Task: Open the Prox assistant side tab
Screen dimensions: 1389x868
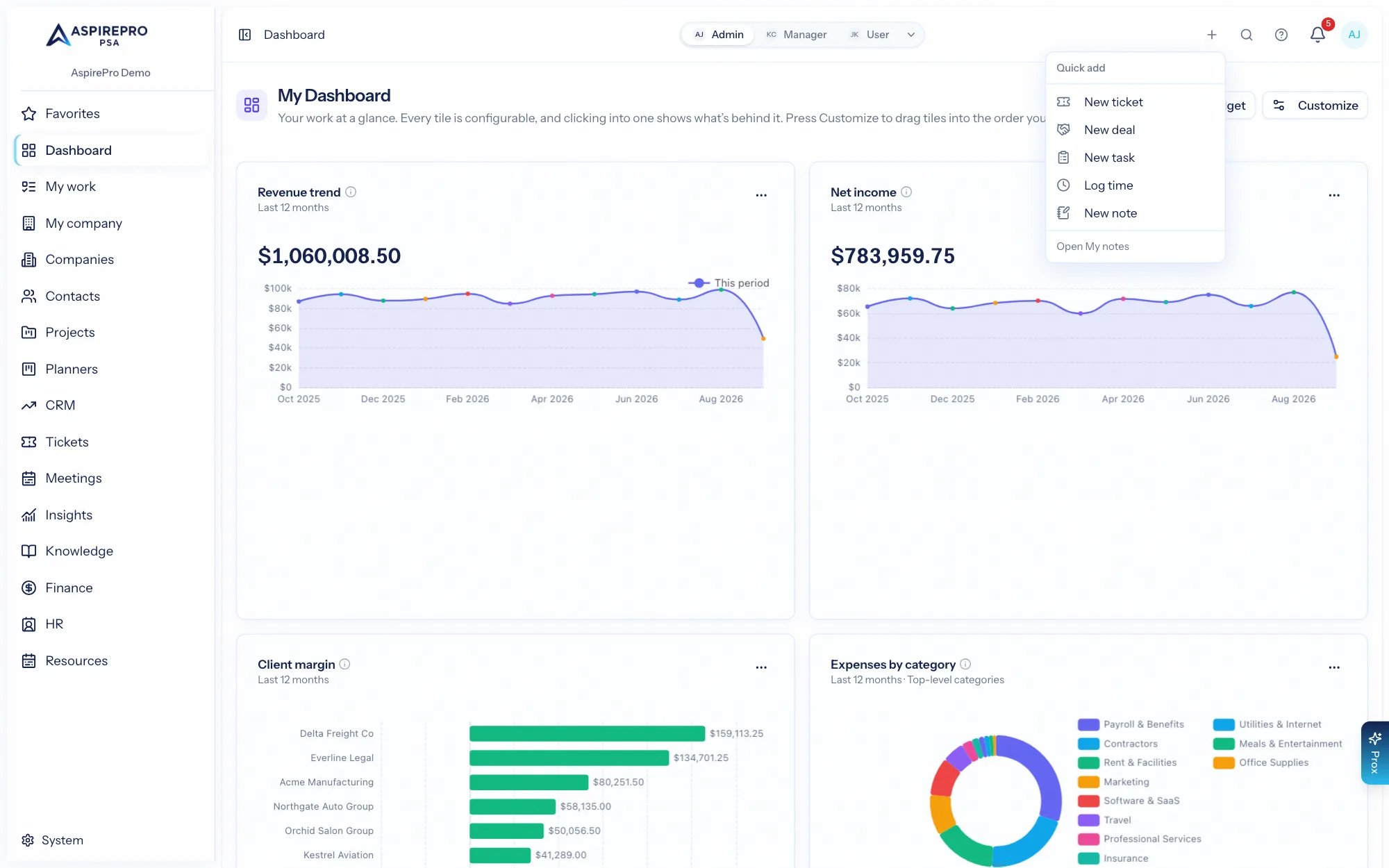Action: [1375, 753]
